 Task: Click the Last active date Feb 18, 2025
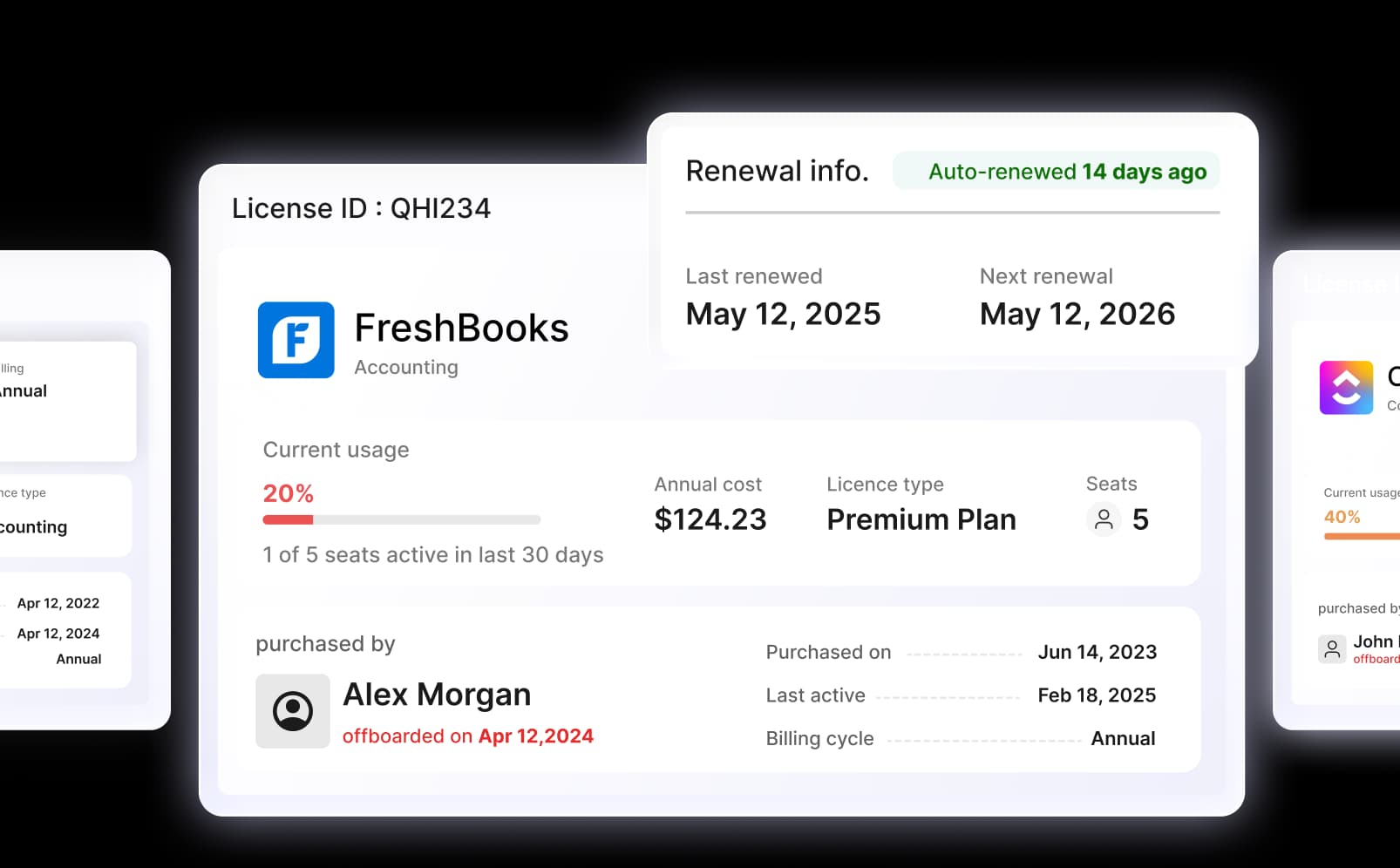tap(1097, 695)
